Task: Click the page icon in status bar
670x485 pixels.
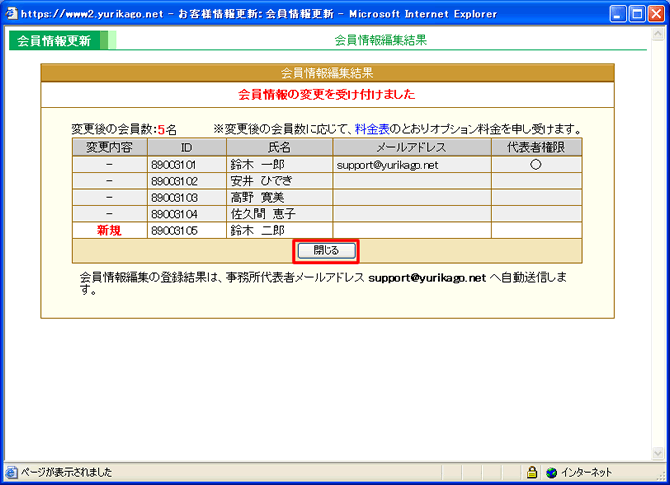Action: pyautogui.click(x=11, y=472)
